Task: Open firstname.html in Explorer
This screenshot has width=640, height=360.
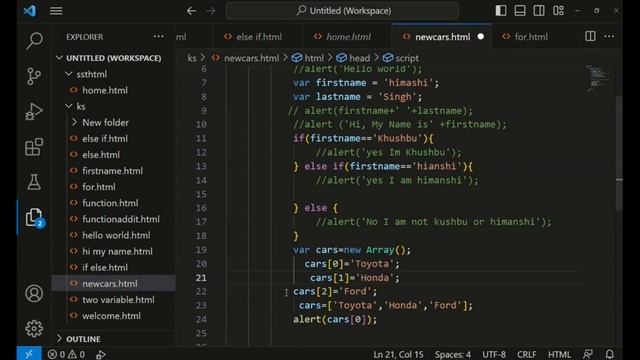Action: pyautogui.click(x=114, y=171)
